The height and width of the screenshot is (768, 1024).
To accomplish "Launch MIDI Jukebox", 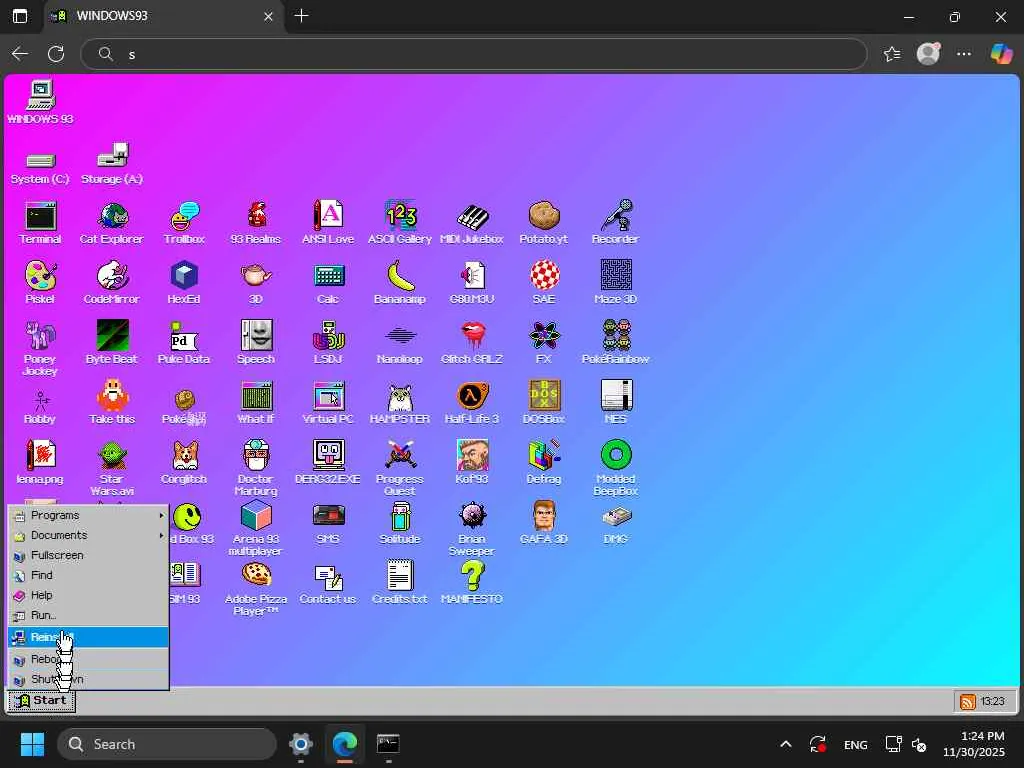I will [x=472, y=223].
